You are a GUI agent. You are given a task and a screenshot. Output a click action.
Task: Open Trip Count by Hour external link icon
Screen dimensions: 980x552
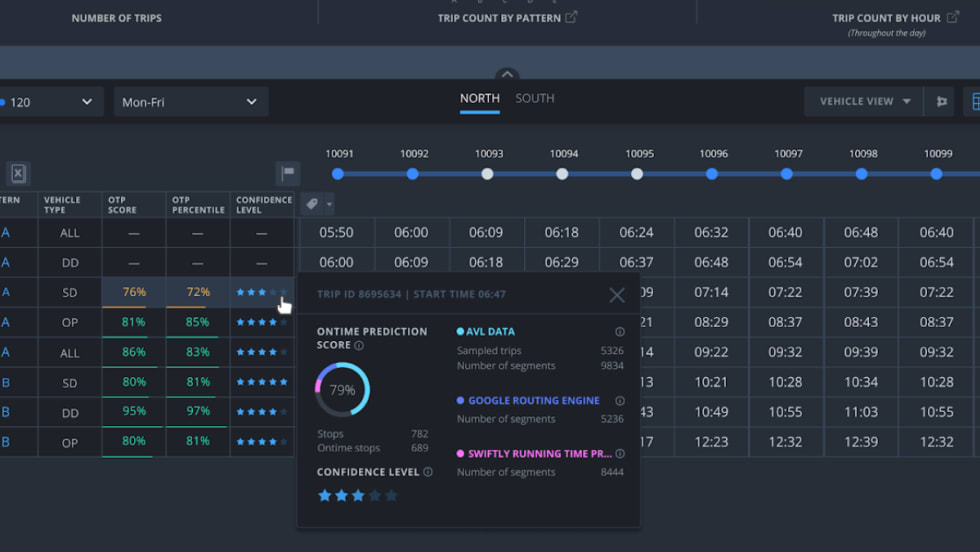[948, 17]
